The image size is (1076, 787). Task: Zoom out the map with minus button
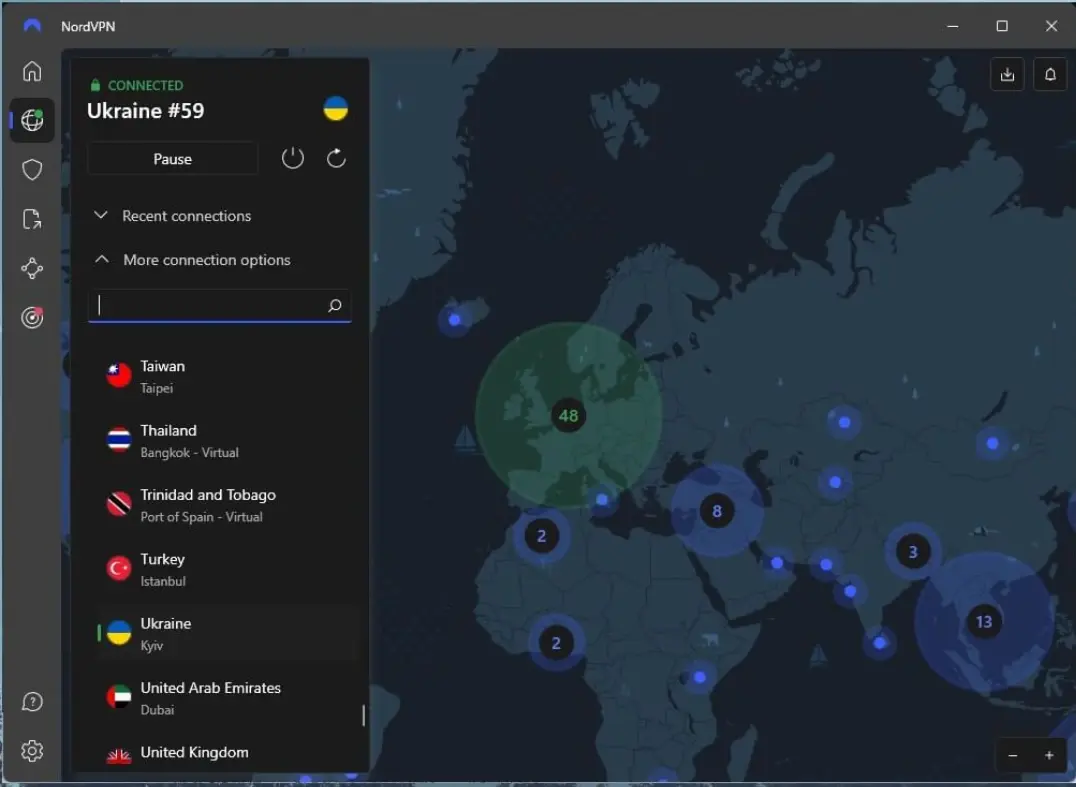[x=1013, y=756]
